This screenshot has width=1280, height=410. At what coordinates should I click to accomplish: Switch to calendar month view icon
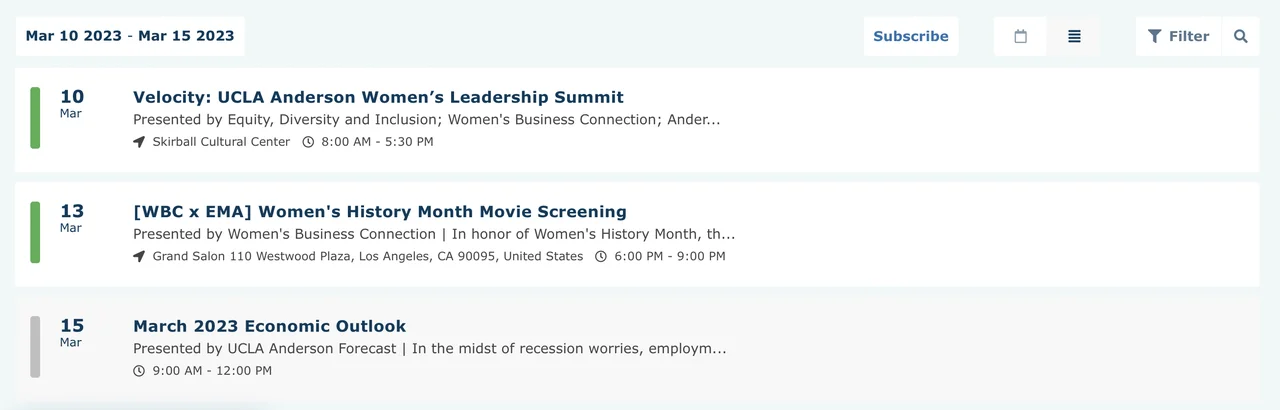click(x=1020, y=36)
